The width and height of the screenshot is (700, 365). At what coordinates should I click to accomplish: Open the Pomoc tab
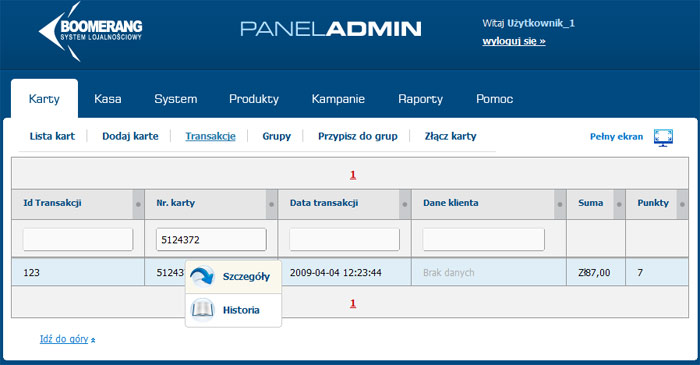[x=494, y=99]
